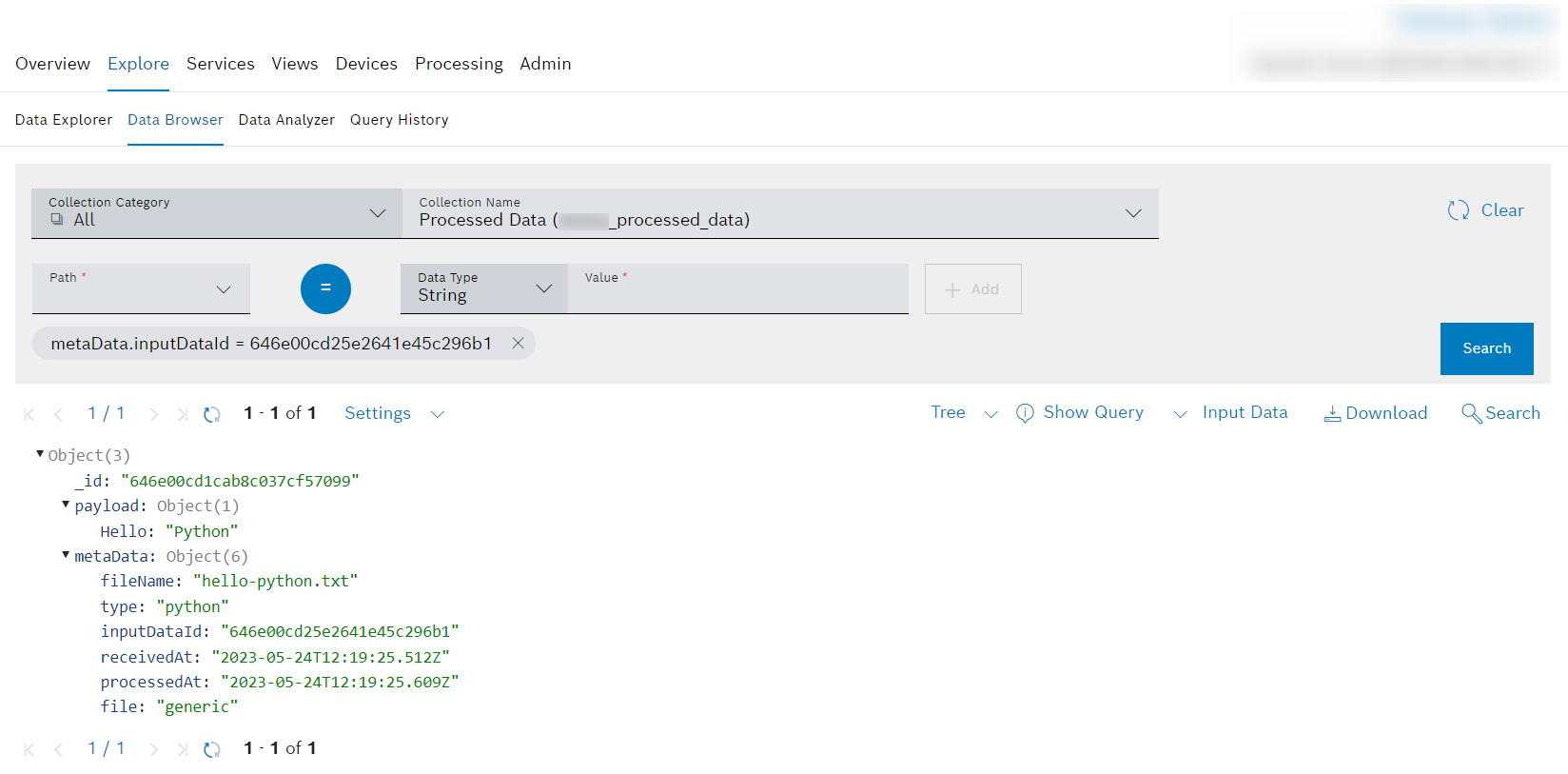The image size is (1568, 774).
Task: Collapse the root Object(3) node
Action: 40,454
